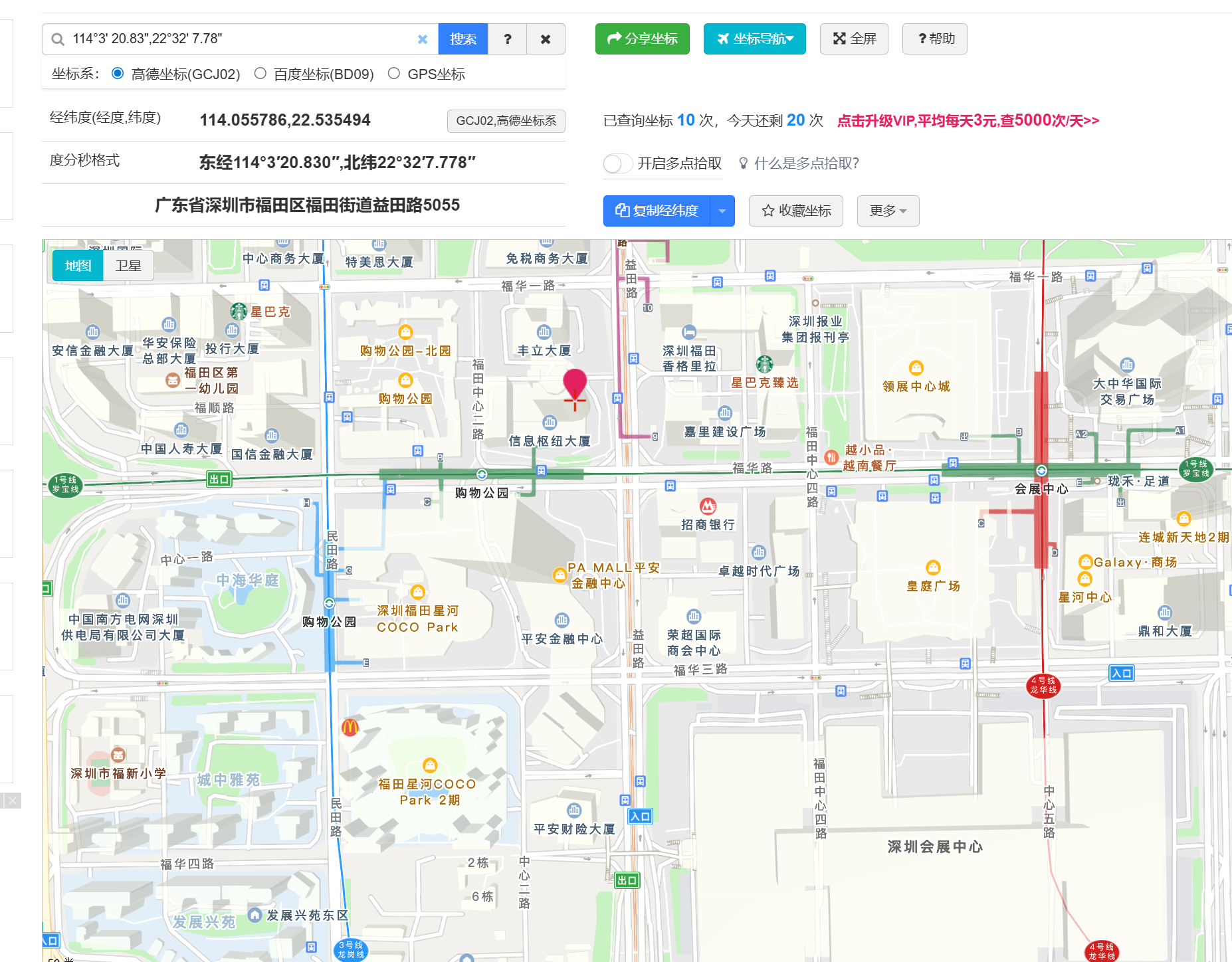Click the 平安金融中心 building icon
This screenshot has width=1232, height=962.
[x=562, y=621]
